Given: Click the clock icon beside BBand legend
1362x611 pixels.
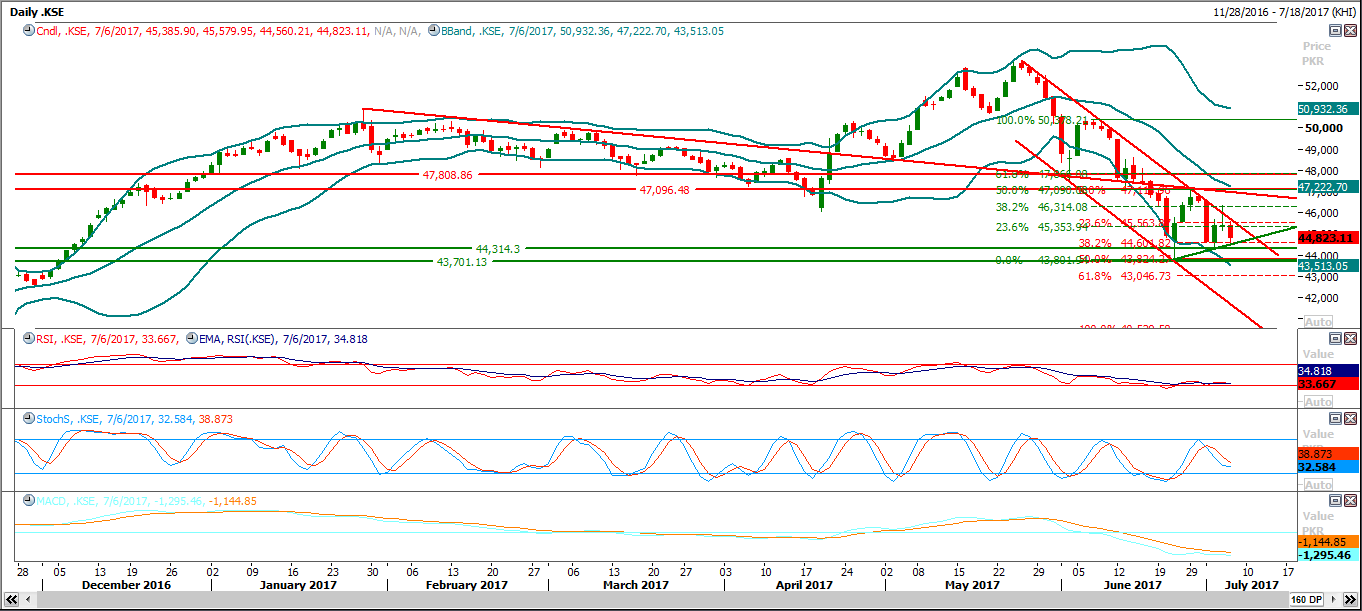Looking at the screenshot, I should coord(432,31).
